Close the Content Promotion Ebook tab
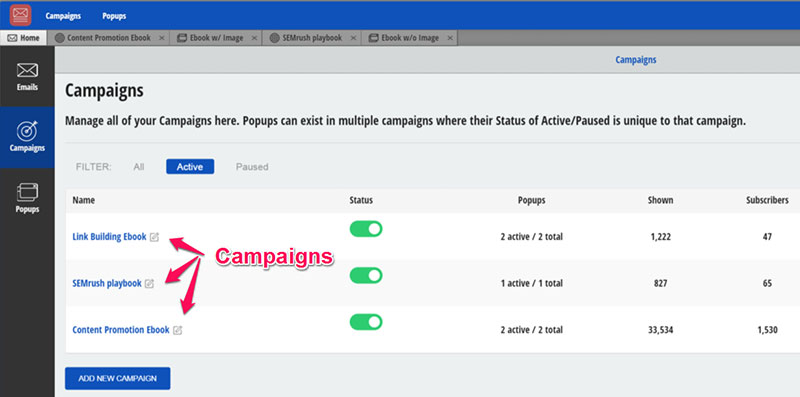 (x=161, y=38)
